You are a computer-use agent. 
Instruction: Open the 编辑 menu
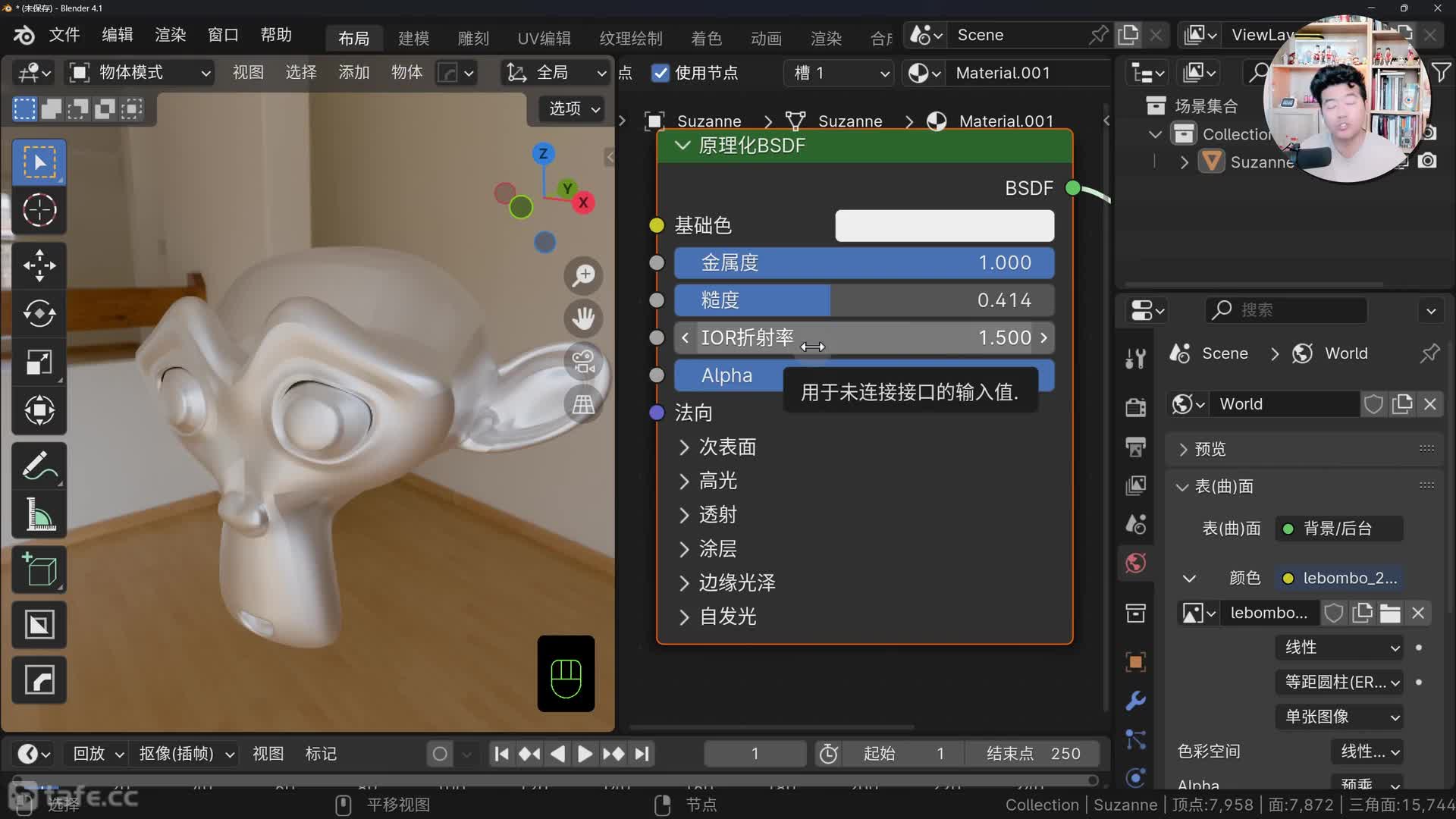pos(118,34)
